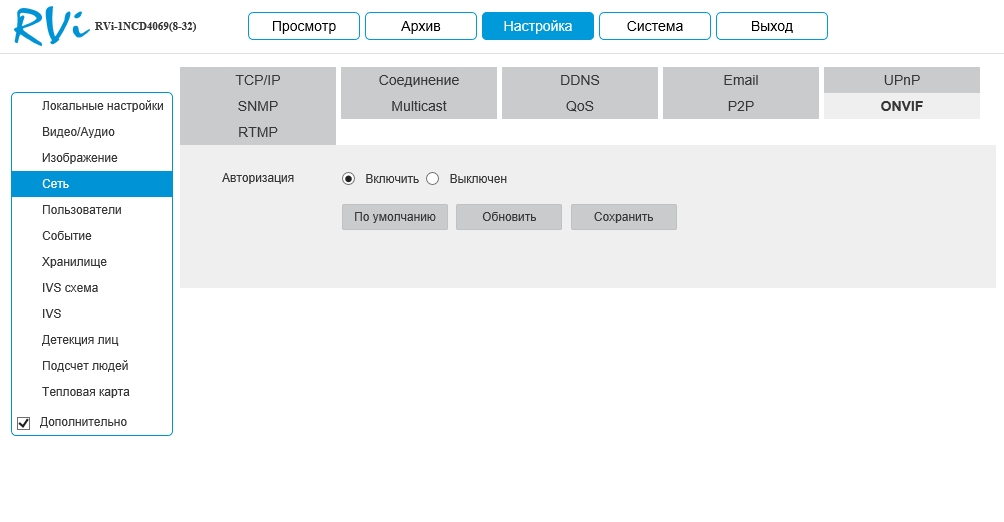Enable authorization with Включить radio button
Image resolution: width=1004 pixels, height=522 pixels.
349,179
